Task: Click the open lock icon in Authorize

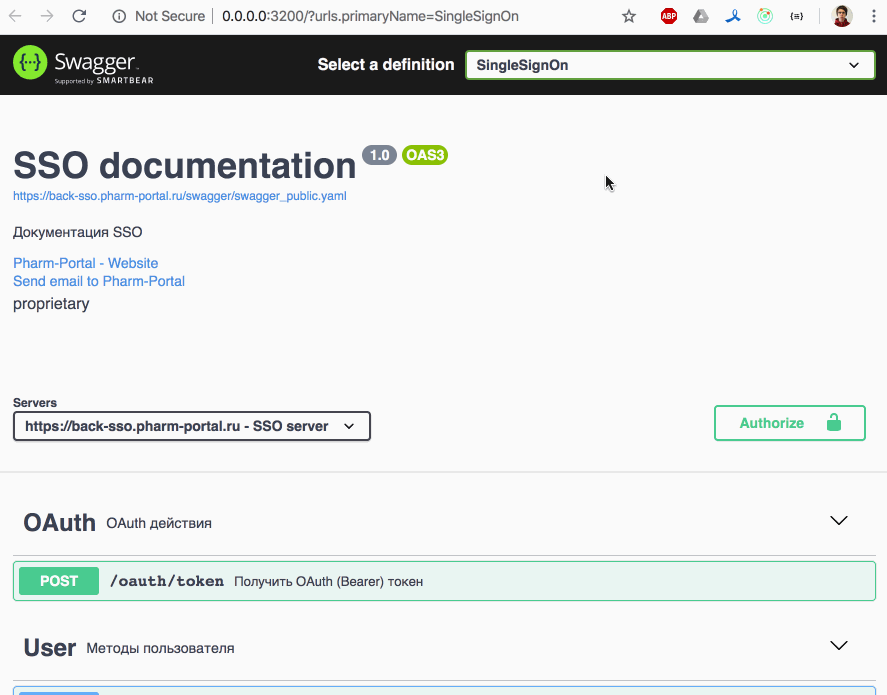Action: tap(834, 422)
